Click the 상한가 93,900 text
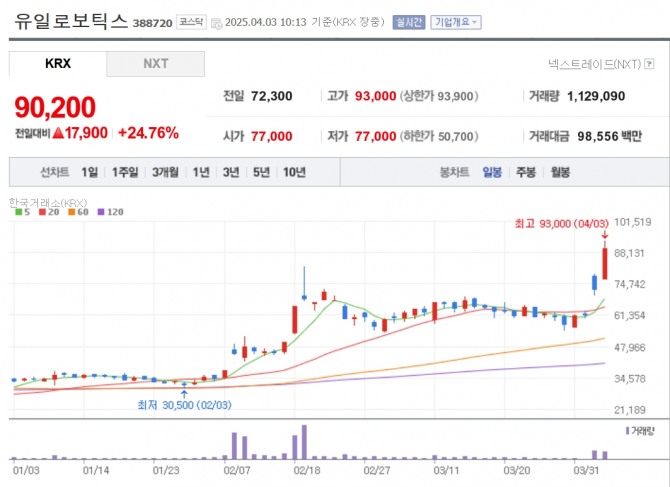Image resolution: width=670 pixels, height=487 pixels. tap(439, 96)
